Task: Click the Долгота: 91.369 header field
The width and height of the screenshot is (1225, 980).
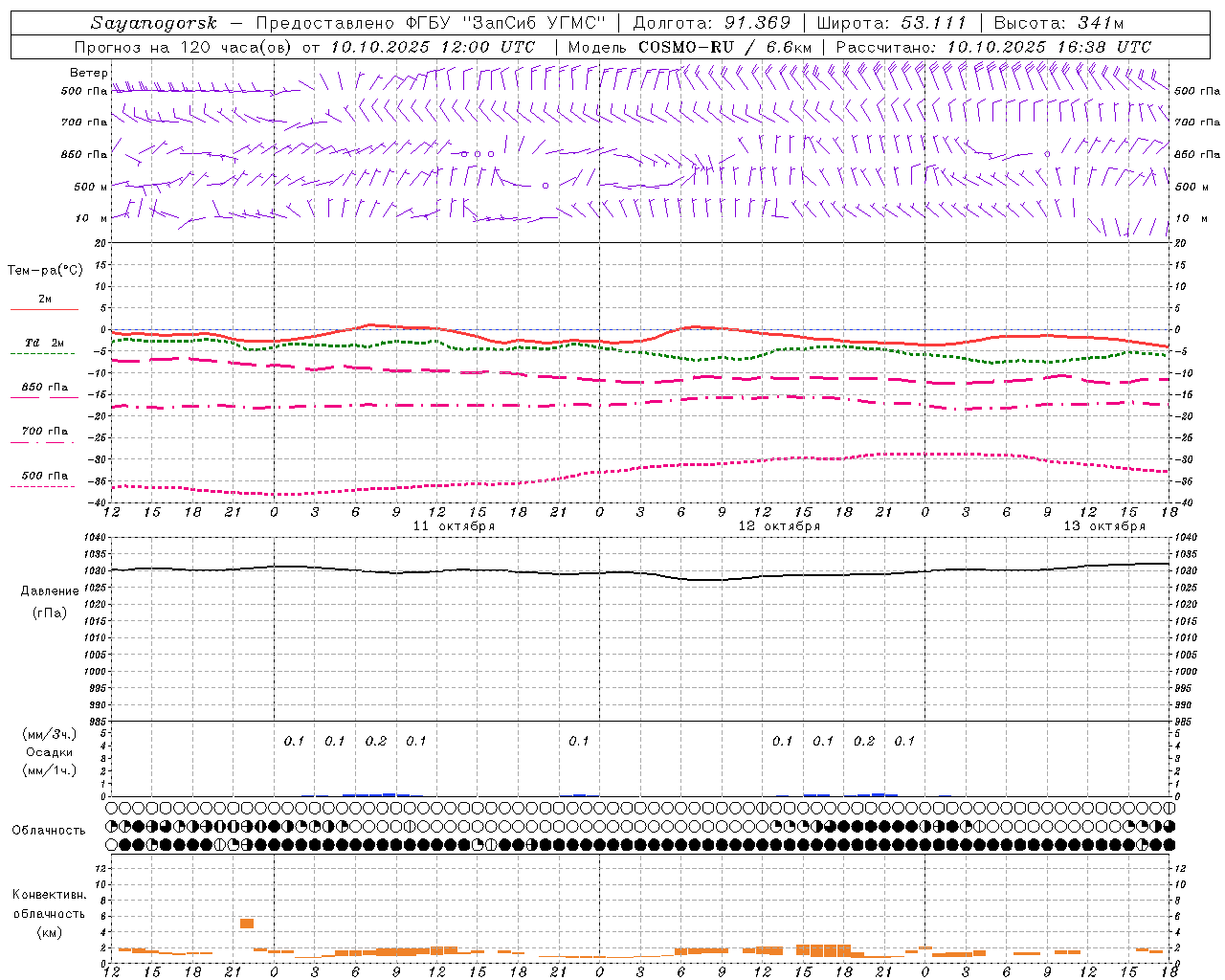Action: [712, 23]
